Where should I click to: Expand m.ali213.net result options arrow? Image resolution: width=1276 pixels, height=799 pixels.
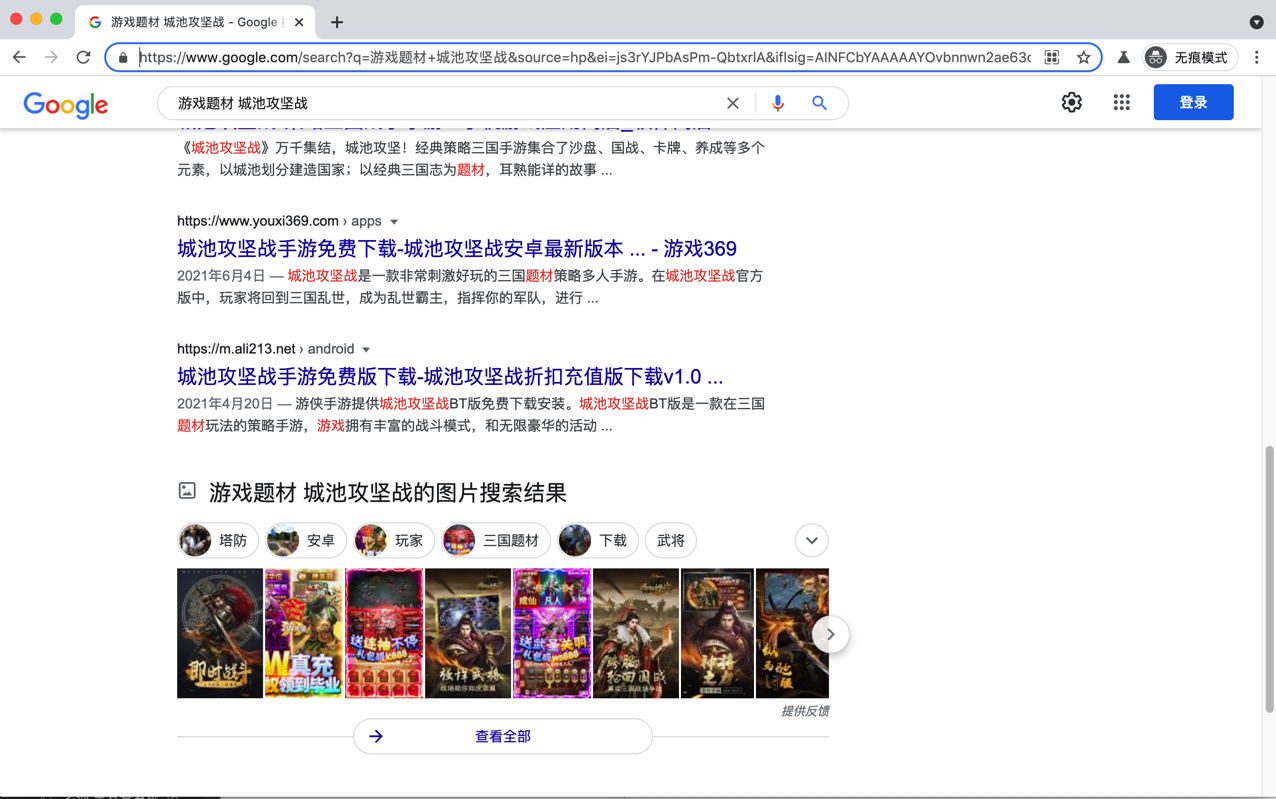pos(366,350)
